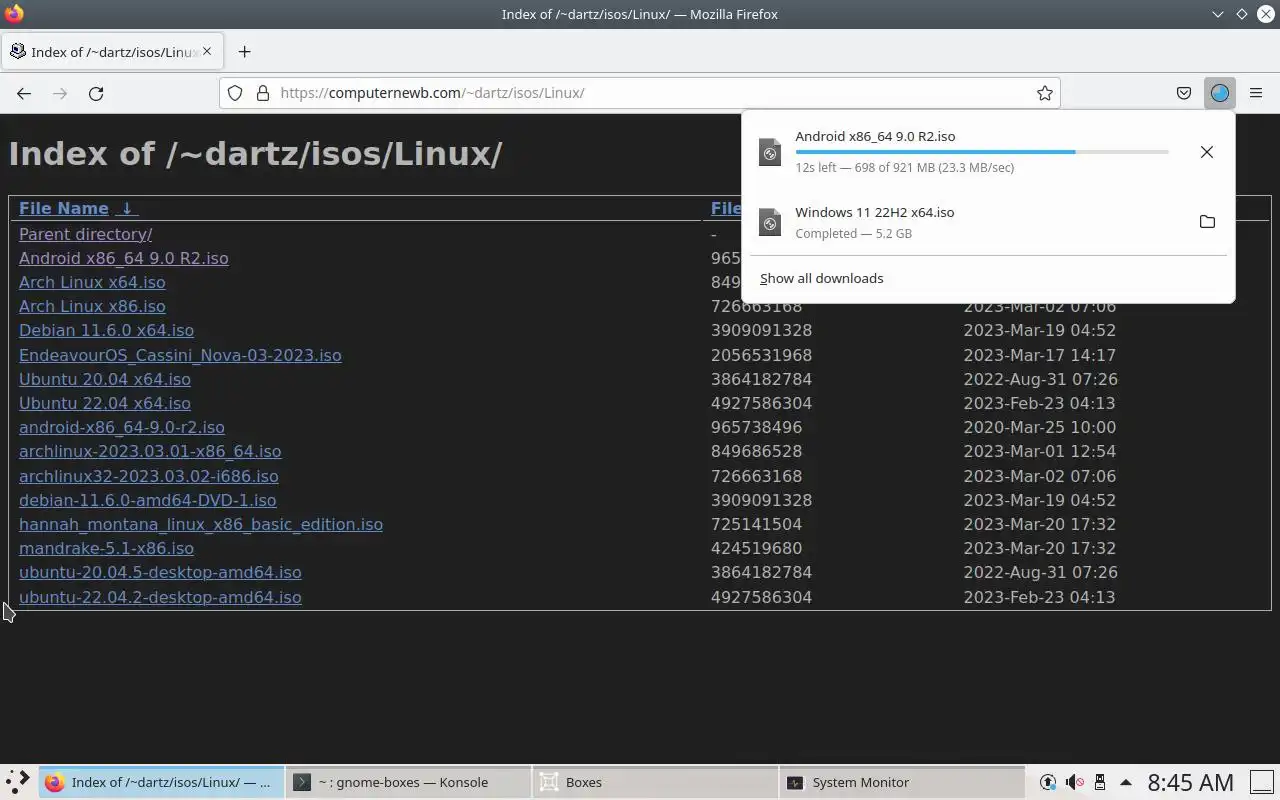Show Windows 11 22H2 x64.iso in folder

pos(1207,222)
